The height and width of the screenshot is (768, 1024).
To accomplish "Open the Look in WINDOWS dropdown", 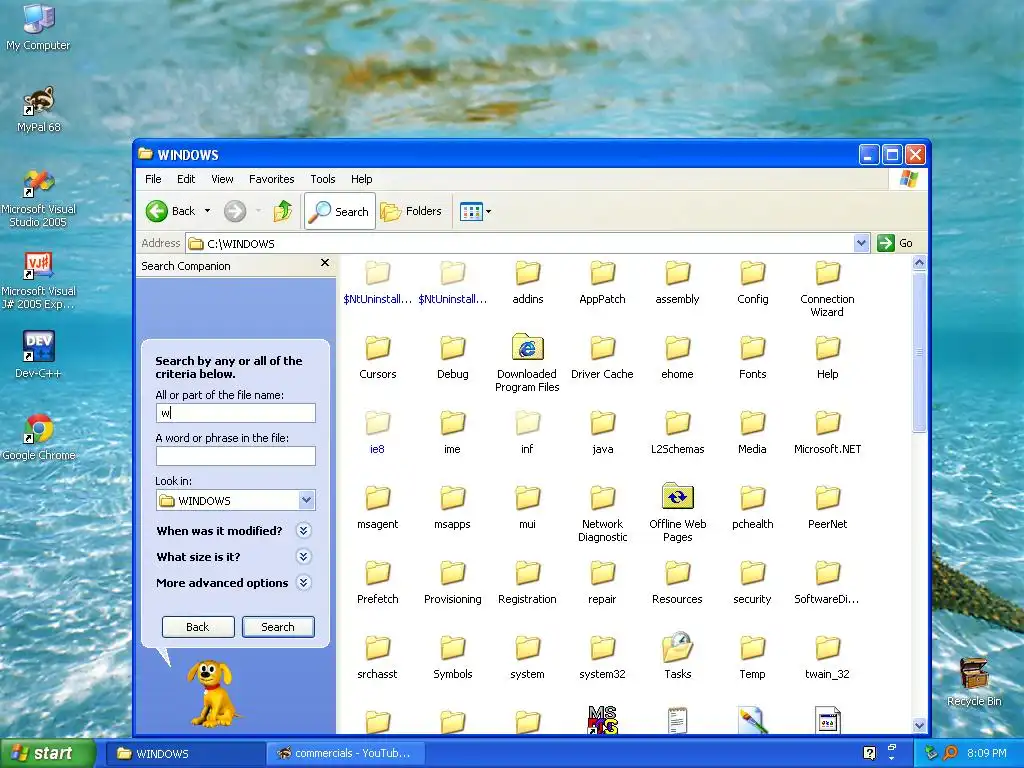I will point(306,500).
